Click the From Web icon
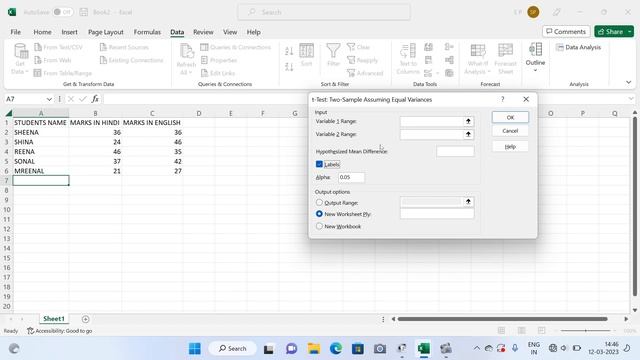This screenshot has width=640, height=360. point(38,60)
